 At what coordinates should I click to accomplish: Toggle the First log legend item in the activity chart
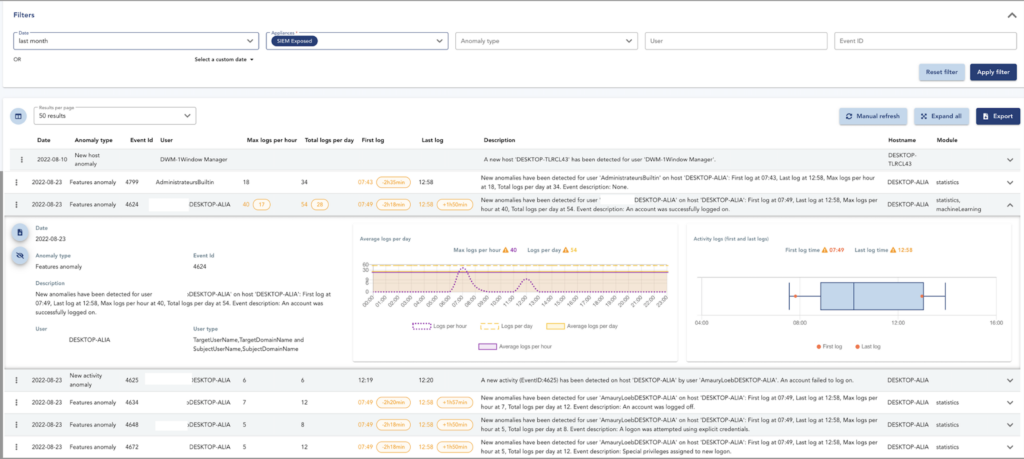tap(831, 346)
